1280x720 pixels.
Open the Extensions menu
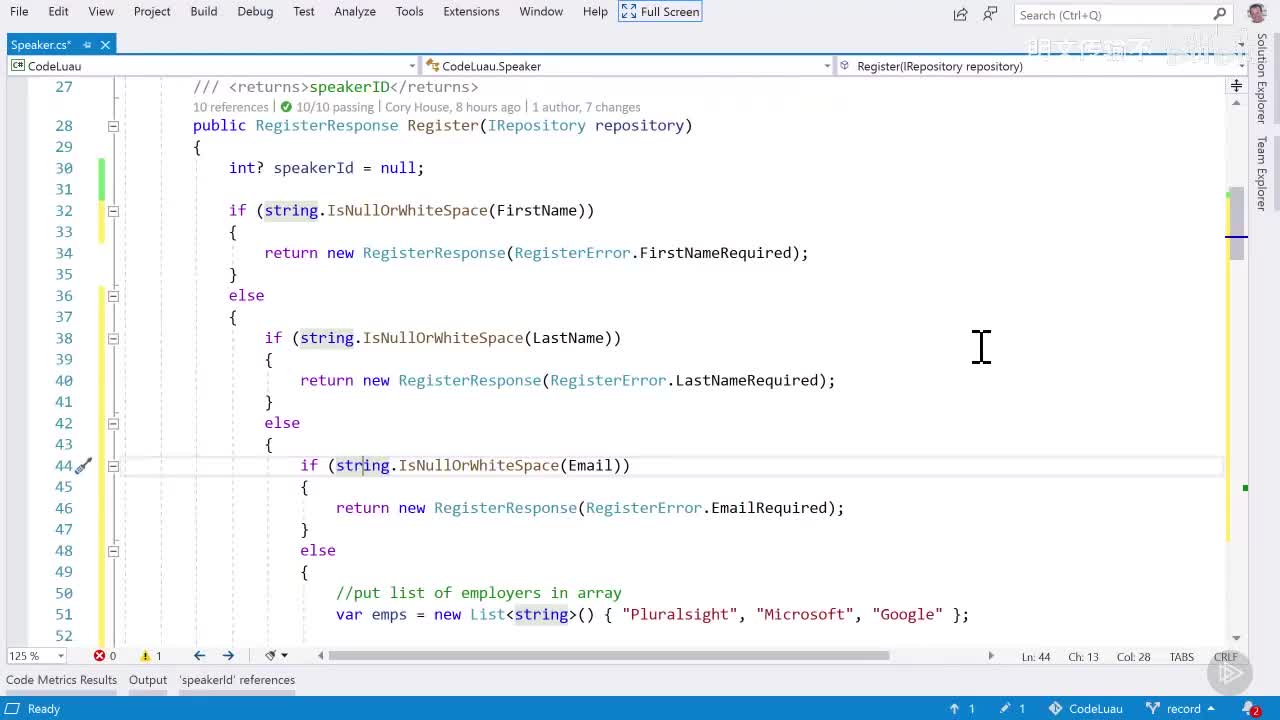pos(471,11)
